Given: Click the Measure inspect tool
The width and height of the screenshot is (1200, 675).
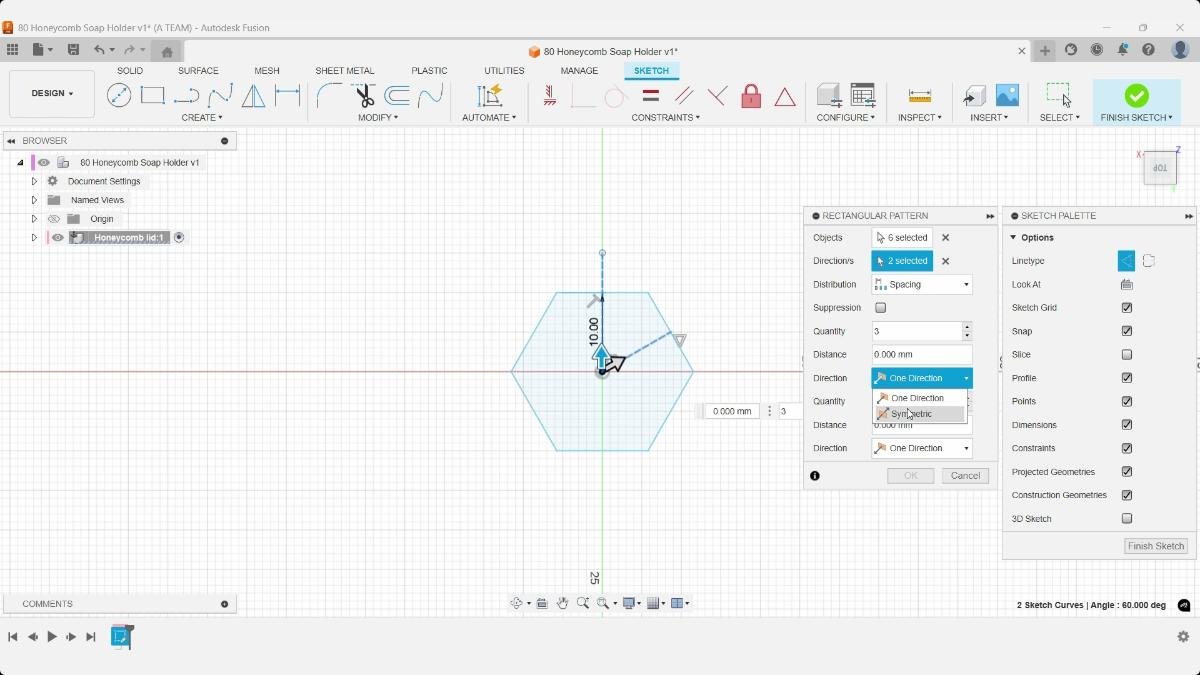Looking at the screenshot, I should 919,95.
